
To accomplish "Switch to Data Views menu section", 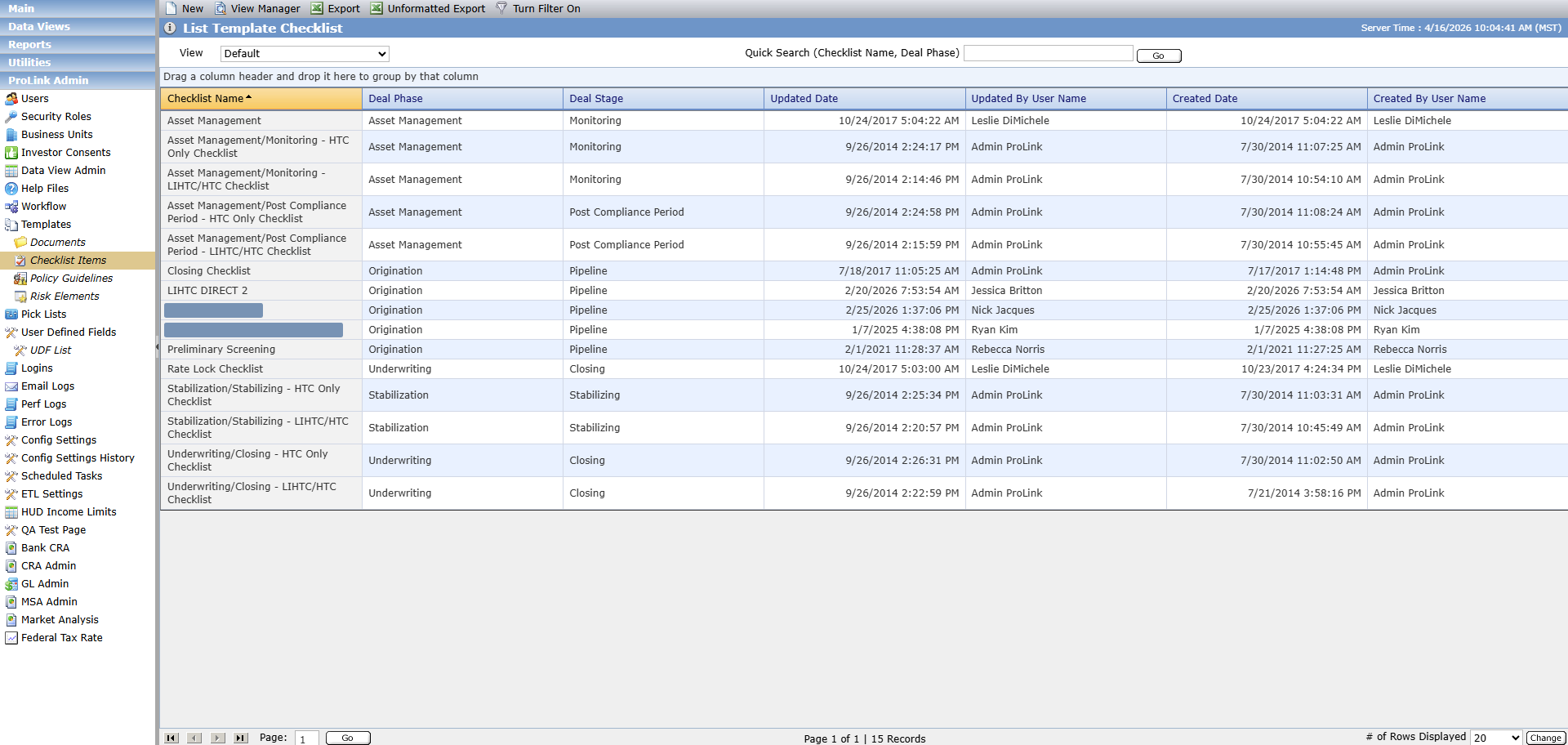I will click(78, 26).
